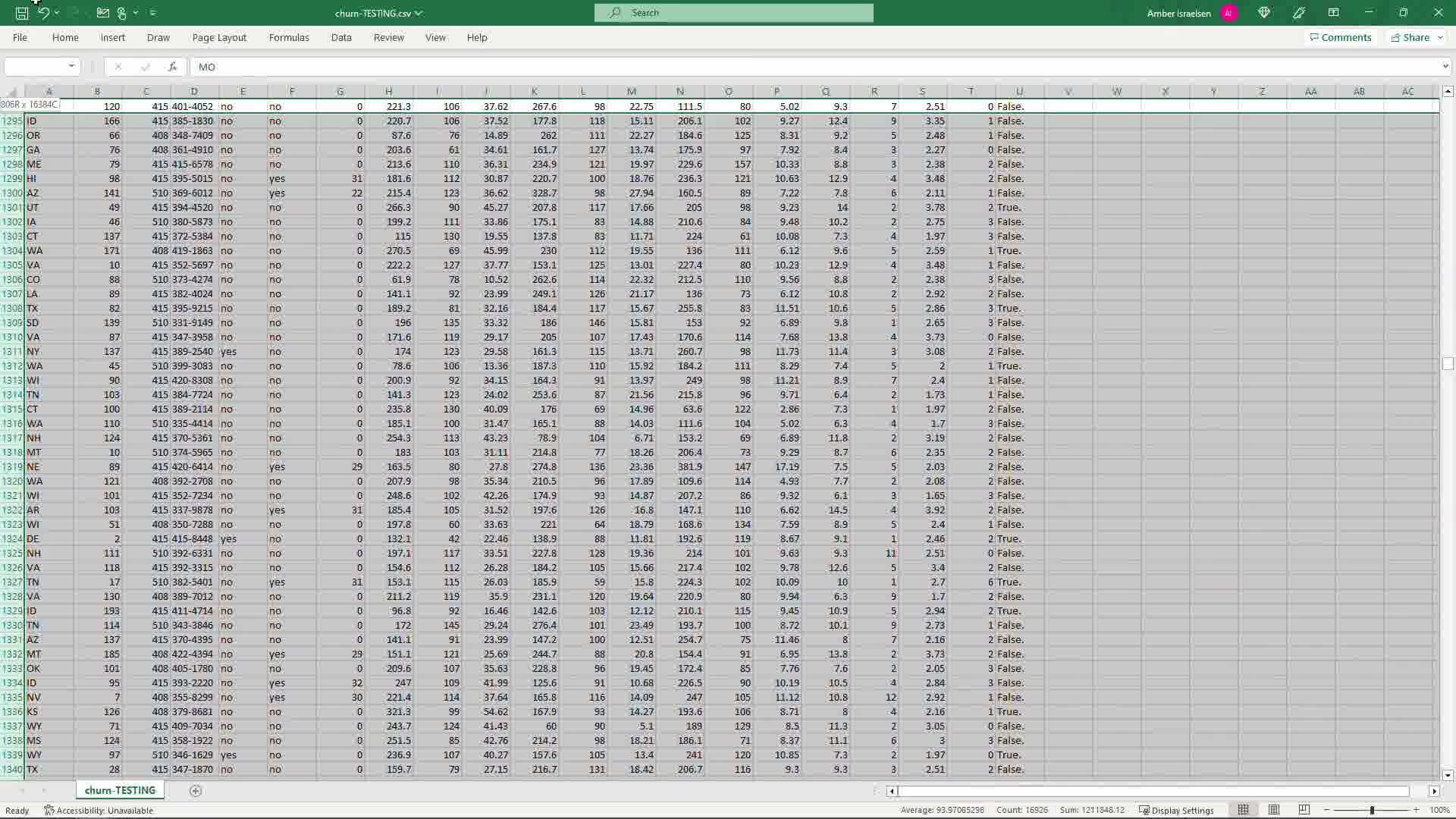Screen dimensions: 1456x819
Task: Expand the formula bar chevron
Action: point(1445,67)
